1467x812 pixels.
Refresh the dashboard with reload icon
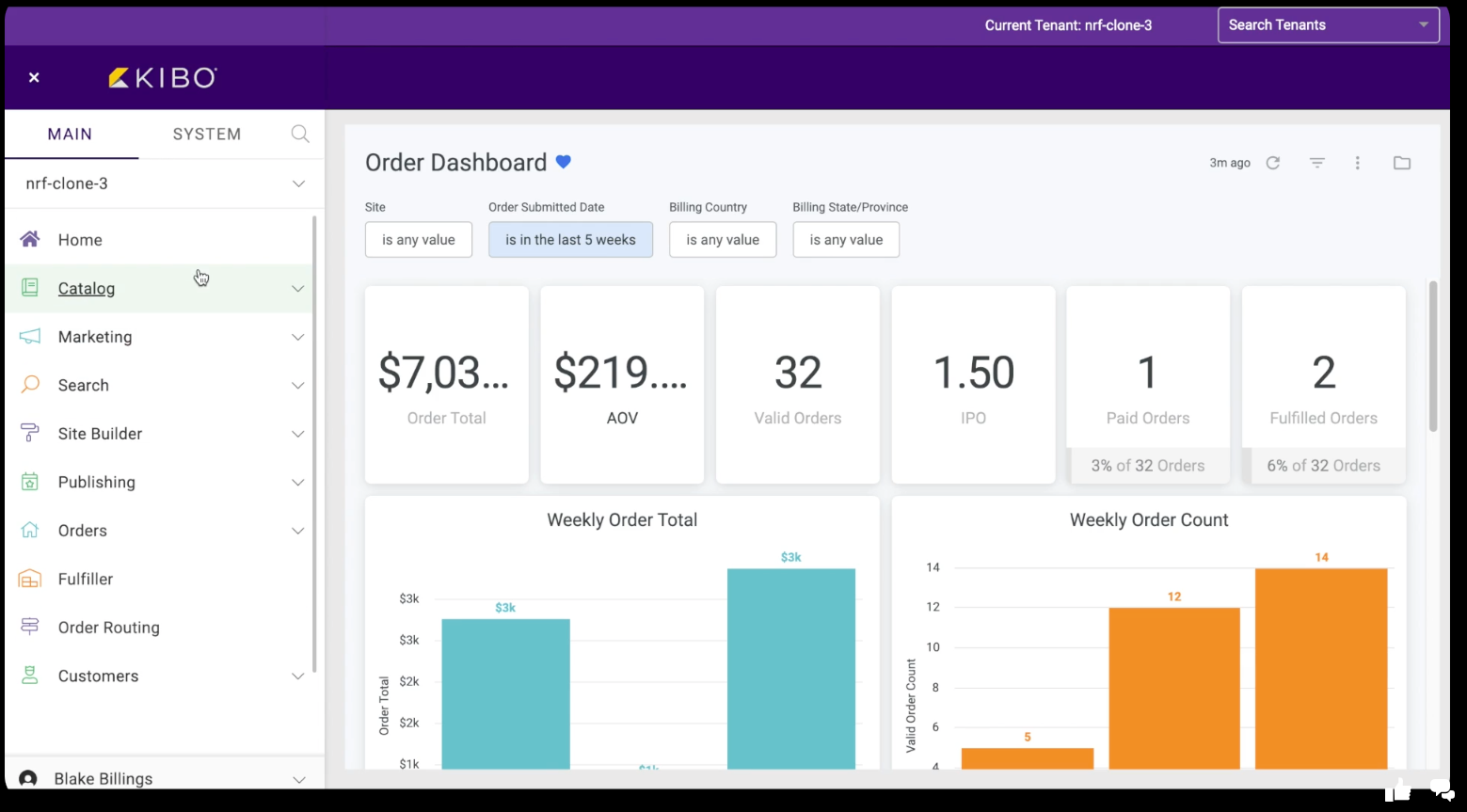point(1273,163)
